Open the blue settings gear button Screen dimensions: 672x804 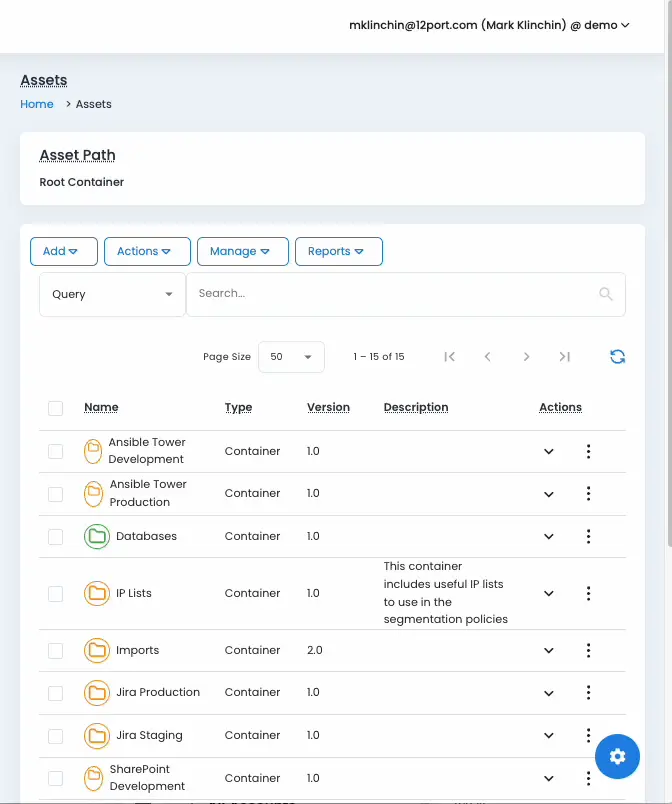[617, 757]
